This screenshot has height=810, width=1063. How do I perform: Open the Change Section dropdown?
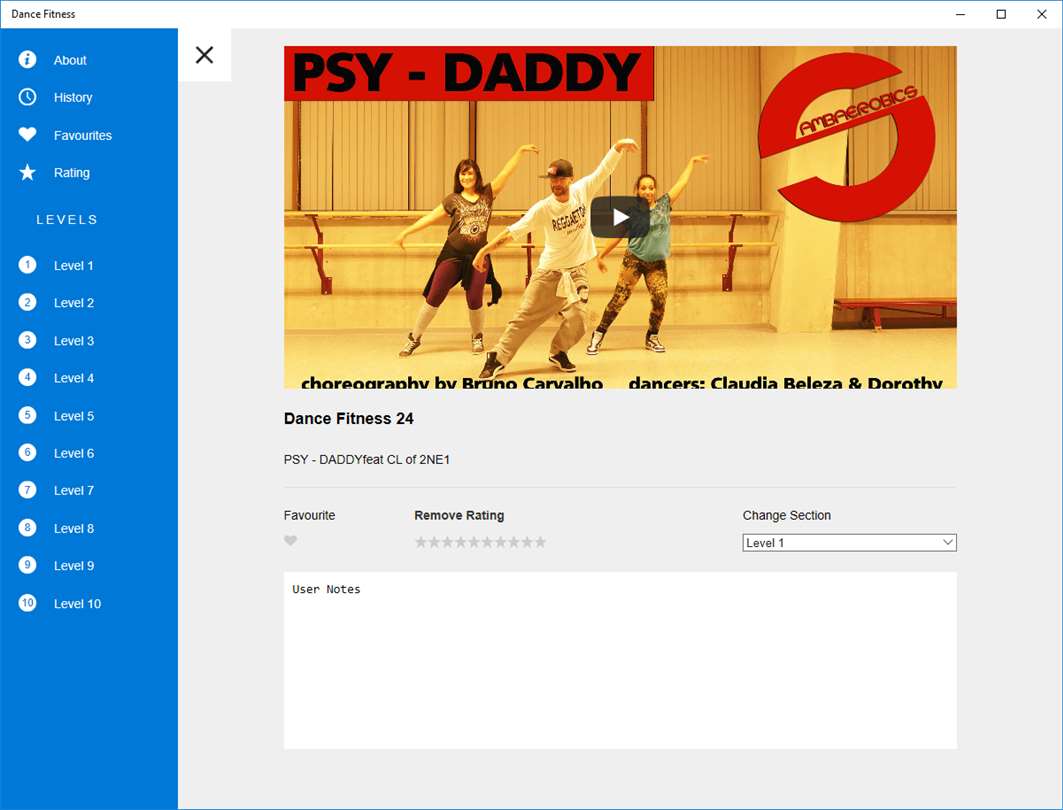pos(849,542)
